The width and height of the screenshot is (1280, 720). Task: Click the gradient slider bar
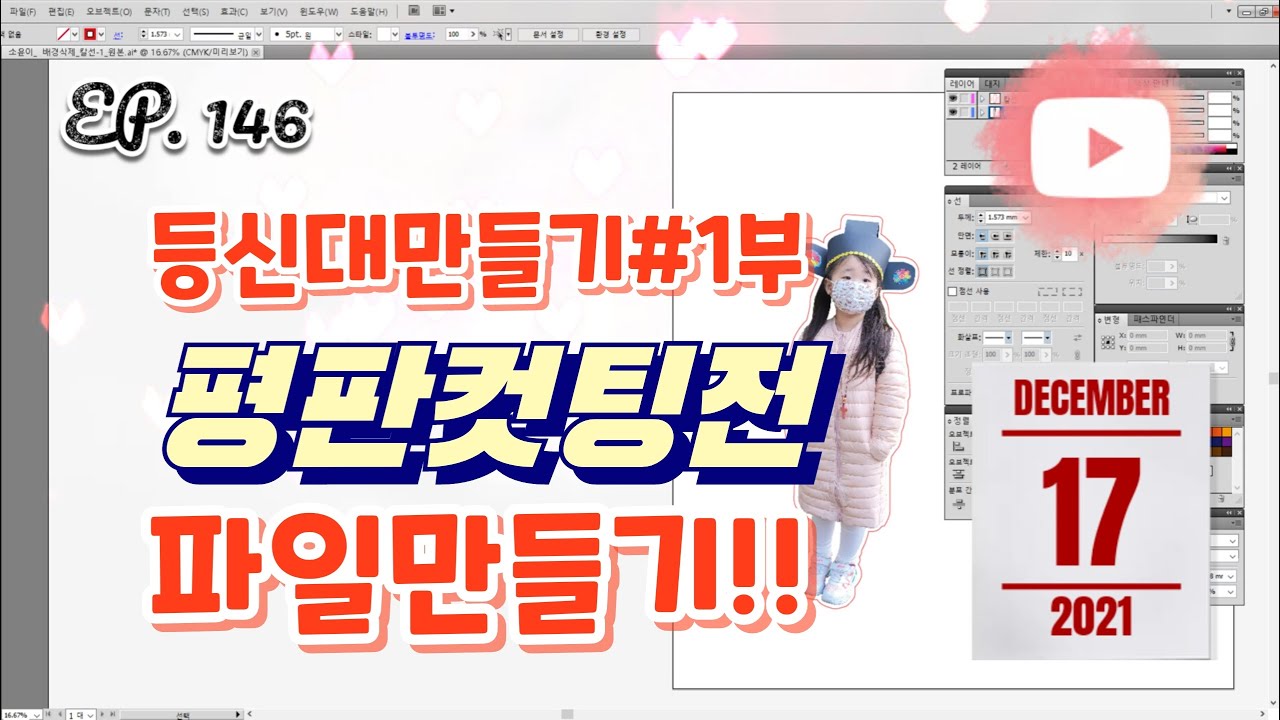click(1160, 239)
